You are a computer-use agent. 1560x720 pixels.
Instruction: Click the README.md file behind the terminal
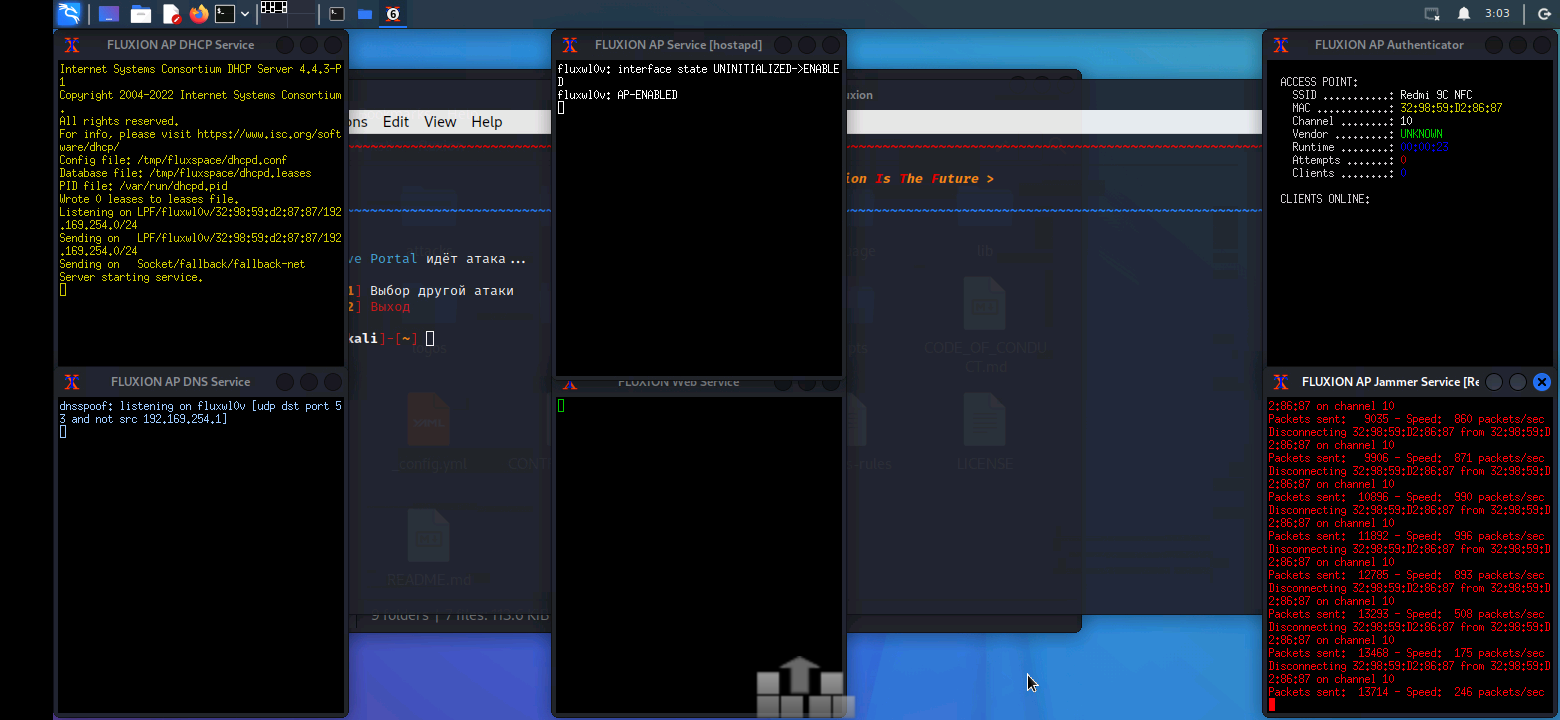[429, 548]
